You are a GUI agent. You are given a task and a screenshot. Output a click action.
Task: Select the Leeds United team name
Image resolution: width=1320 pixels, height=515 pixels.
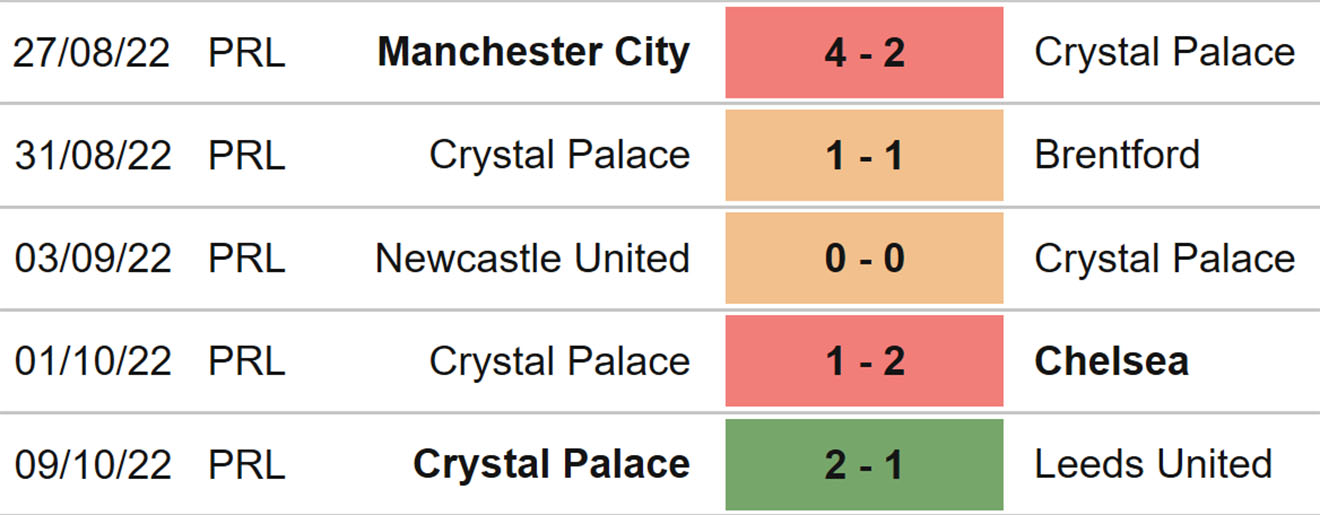coord(1153,465)
